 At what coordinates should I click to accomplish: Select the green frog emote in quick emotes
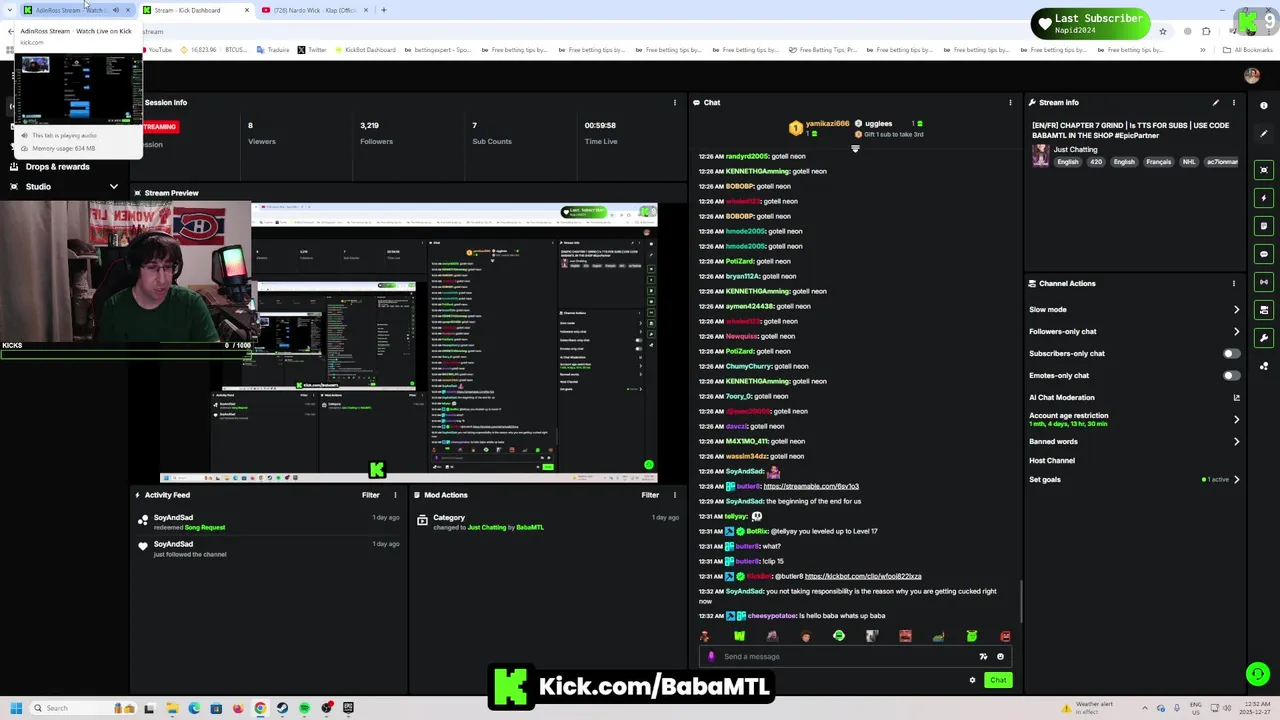[x=972, y=636]
